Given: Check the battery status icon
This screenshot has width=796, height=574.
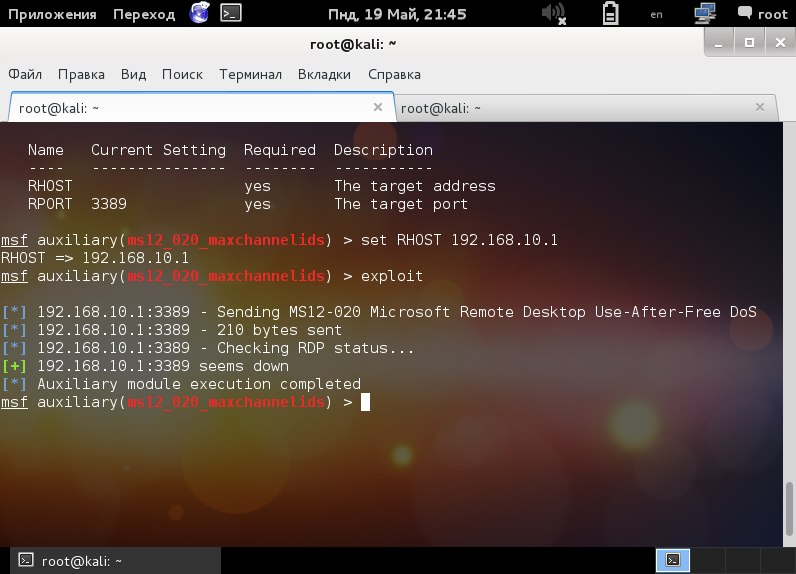Looking at the screenshot, I should point(610,13).
